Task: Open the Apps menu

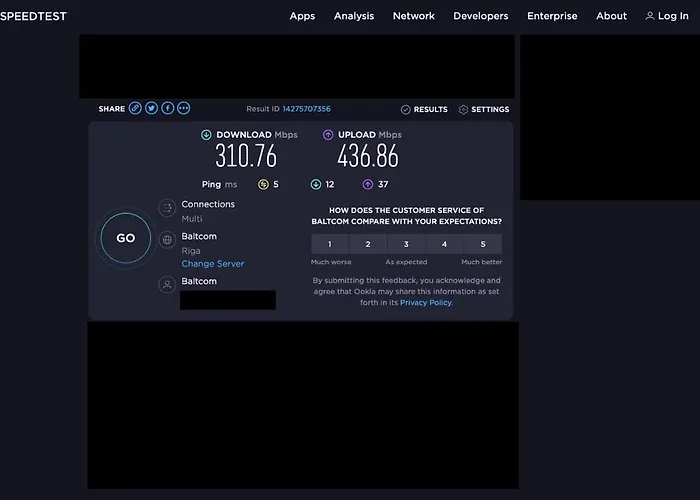Action: pyautogui.click(x=302, y=16)
